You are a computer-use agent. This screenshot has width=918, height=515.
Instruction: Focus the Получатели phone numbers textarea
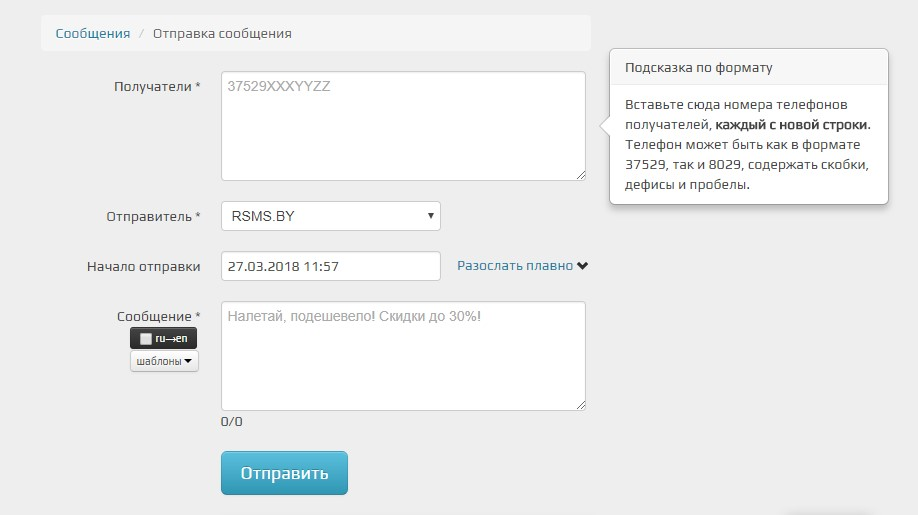click(x=402, y=126)
